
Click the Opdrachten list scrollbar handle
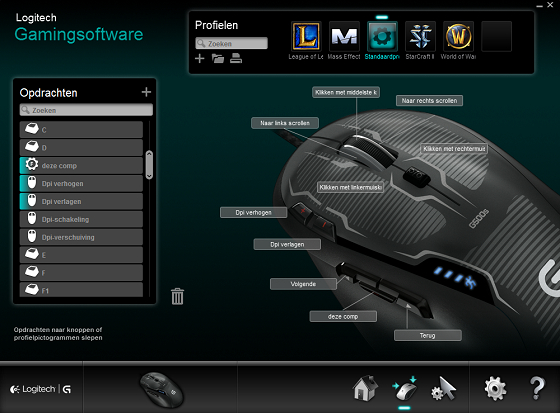[149, 165]
